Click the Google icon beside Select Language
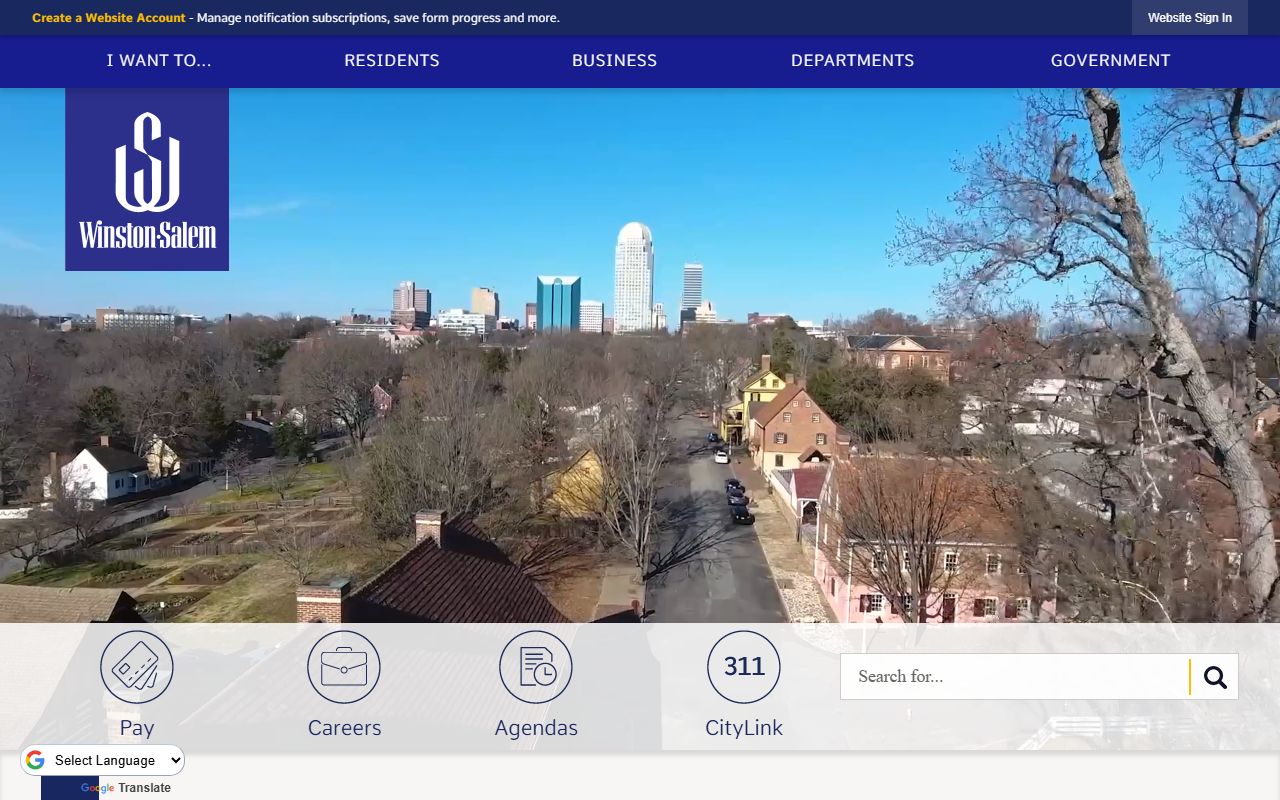 (35, 760)
